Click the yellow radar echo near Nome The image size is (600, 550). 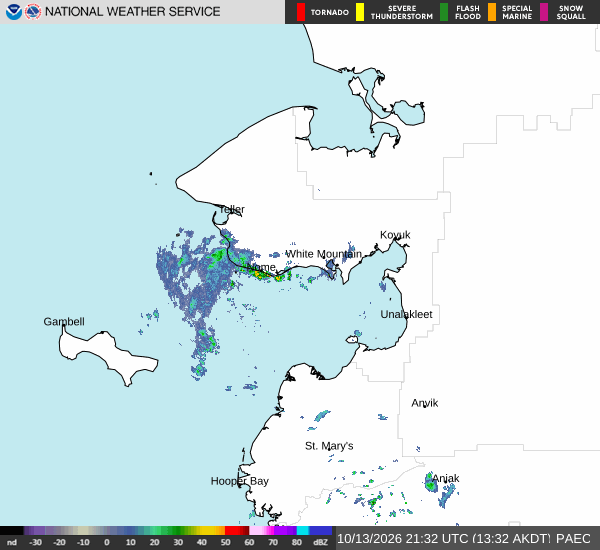click(x=261, y=274)
